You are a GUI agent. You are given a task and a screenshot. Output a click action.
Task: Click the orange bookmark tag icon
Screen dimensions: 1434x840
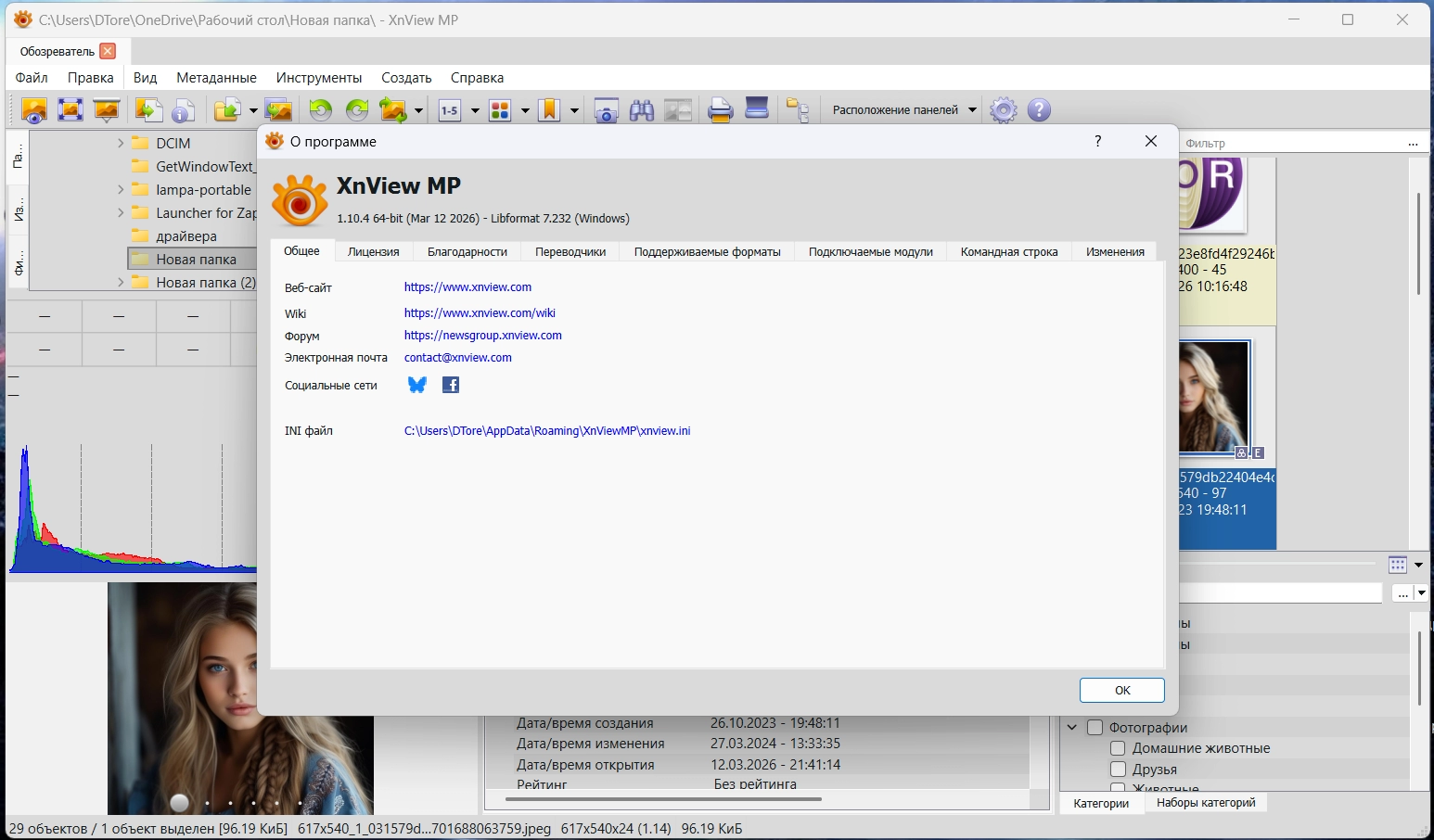coord(550,110)
